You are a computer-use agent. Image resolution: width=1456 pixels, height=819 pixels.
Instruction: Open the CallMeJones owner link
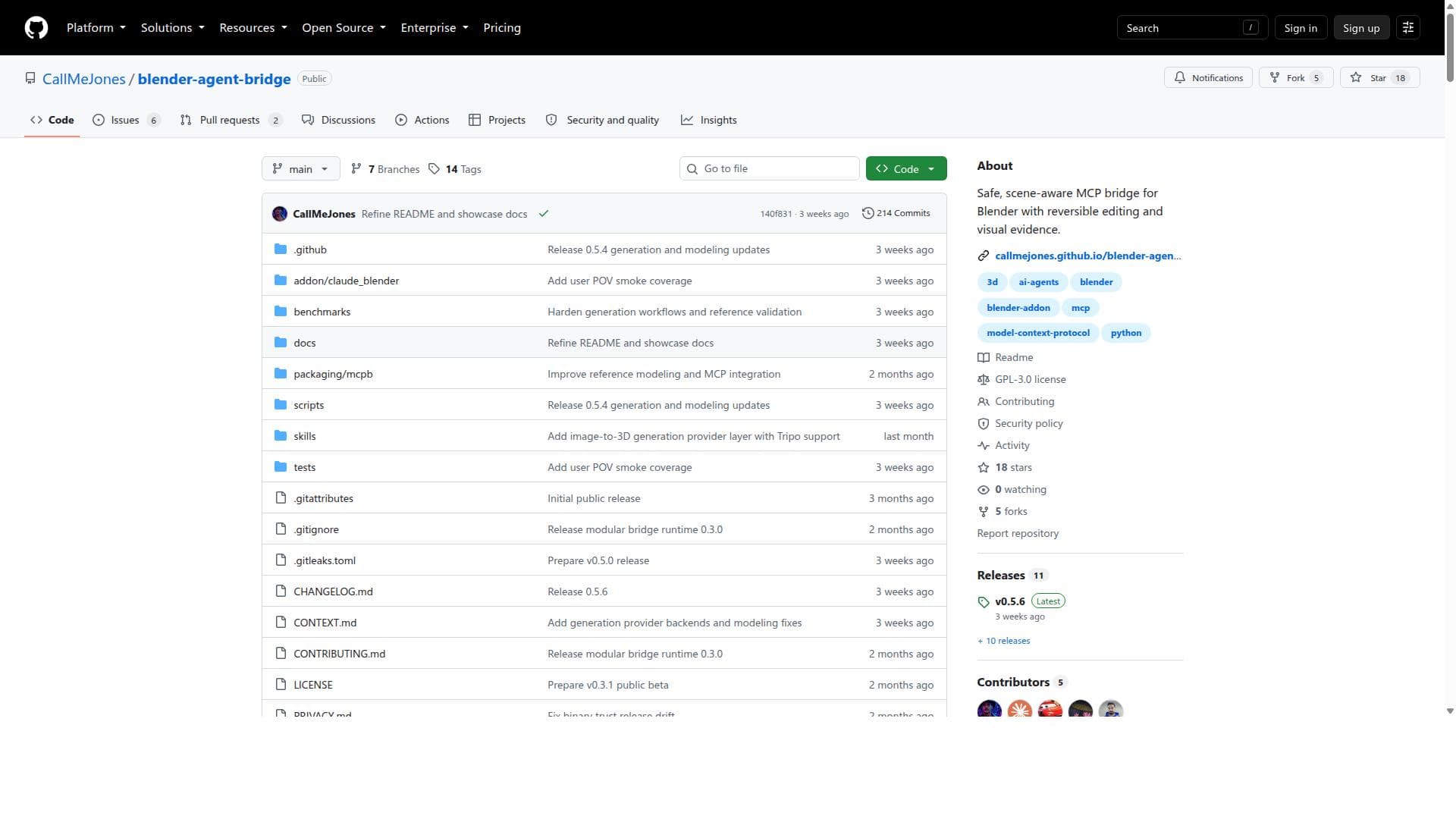tap(84, 79)
